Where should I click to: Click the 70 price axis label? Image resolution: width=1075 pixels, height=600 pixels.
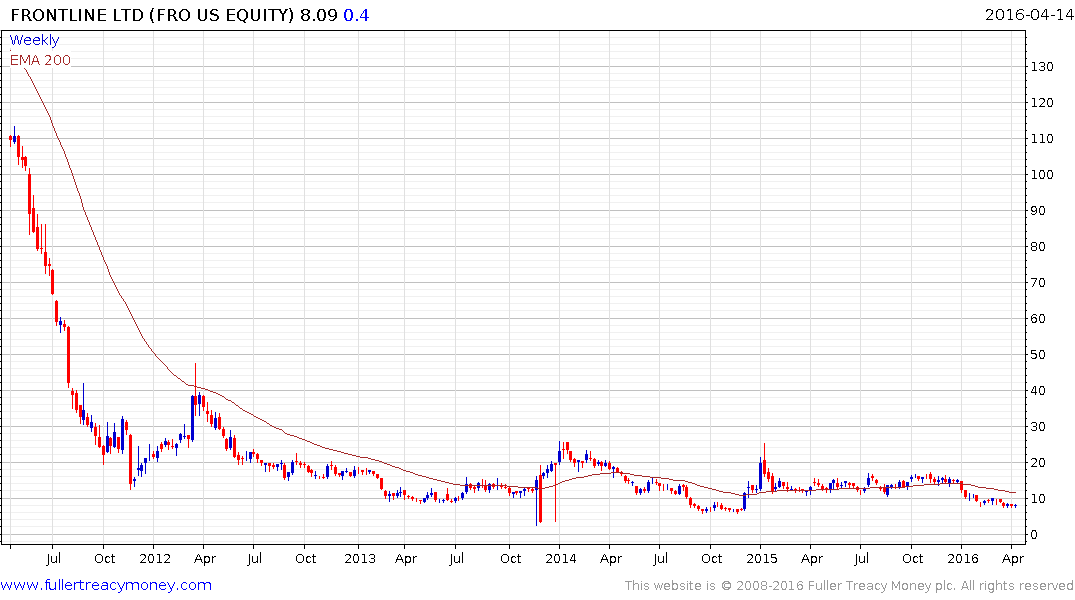tap(1039, 283)
